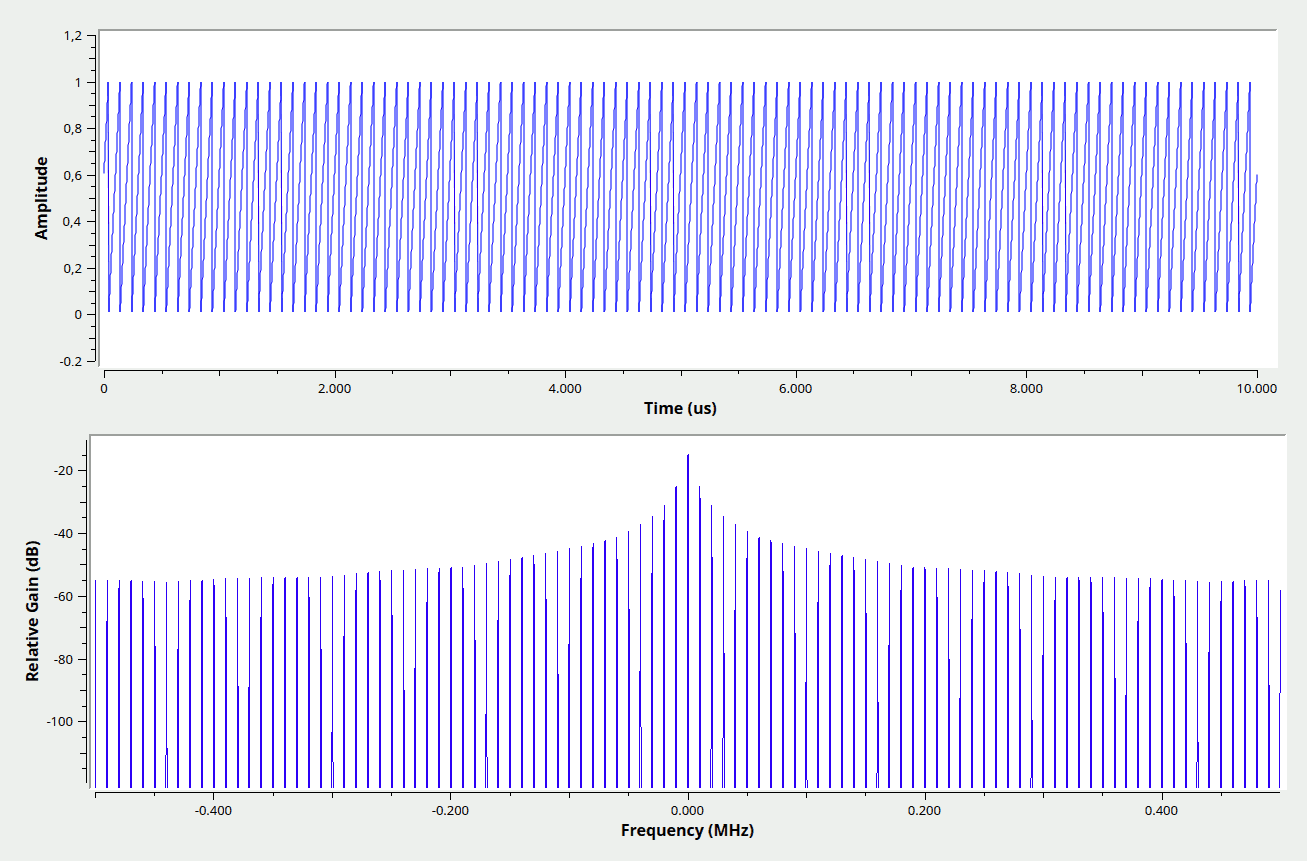This screenshot has width=1307, height=861.
Task: Click the 4.000 time axis label
Action: (x=565, y=387)
